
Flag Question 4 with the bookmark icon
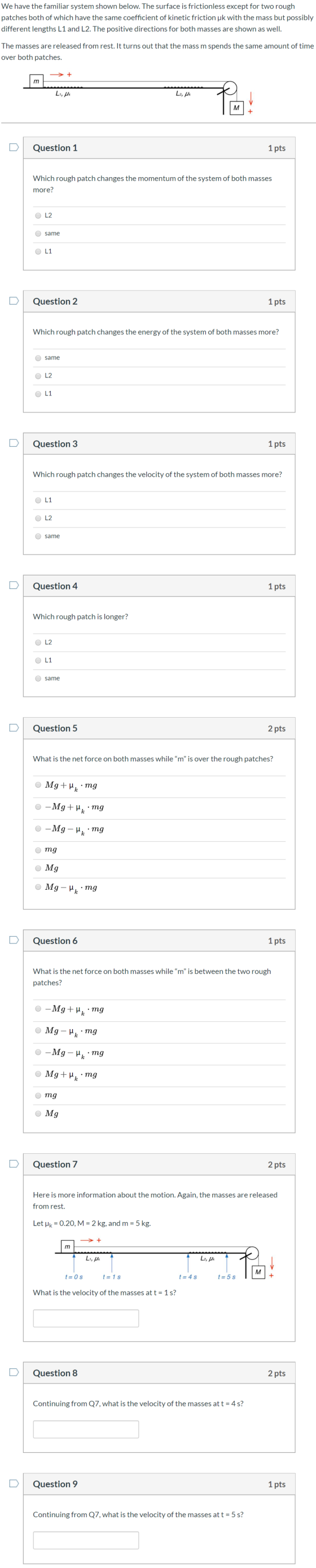[14, 586]
